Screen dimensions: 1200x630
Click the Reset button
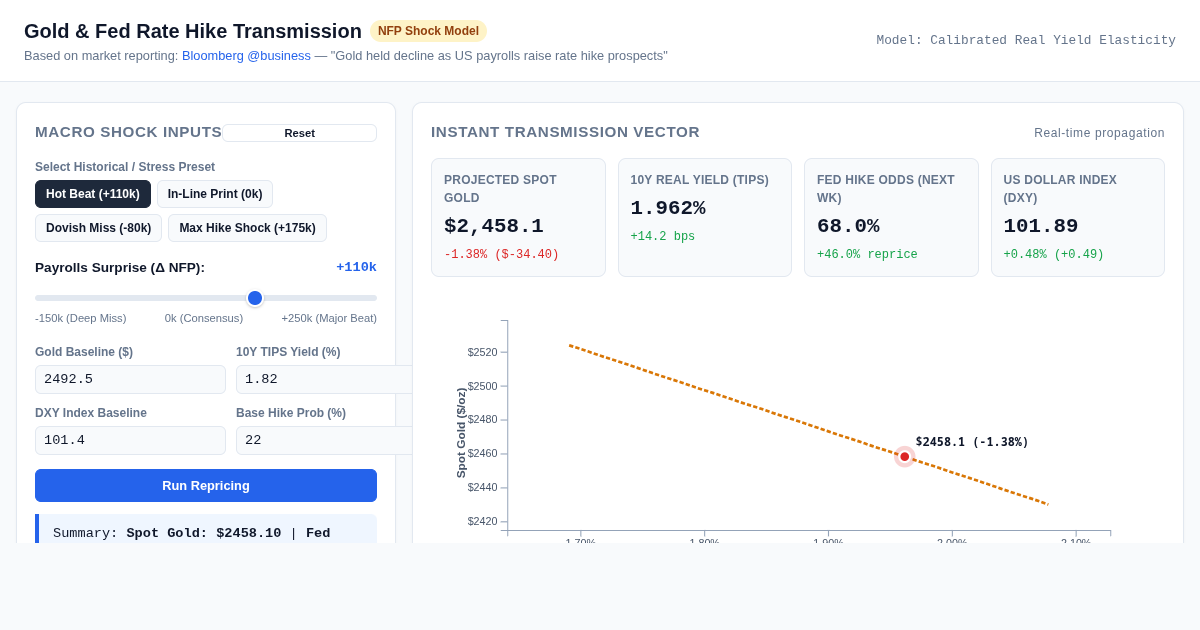click(299, 133)
